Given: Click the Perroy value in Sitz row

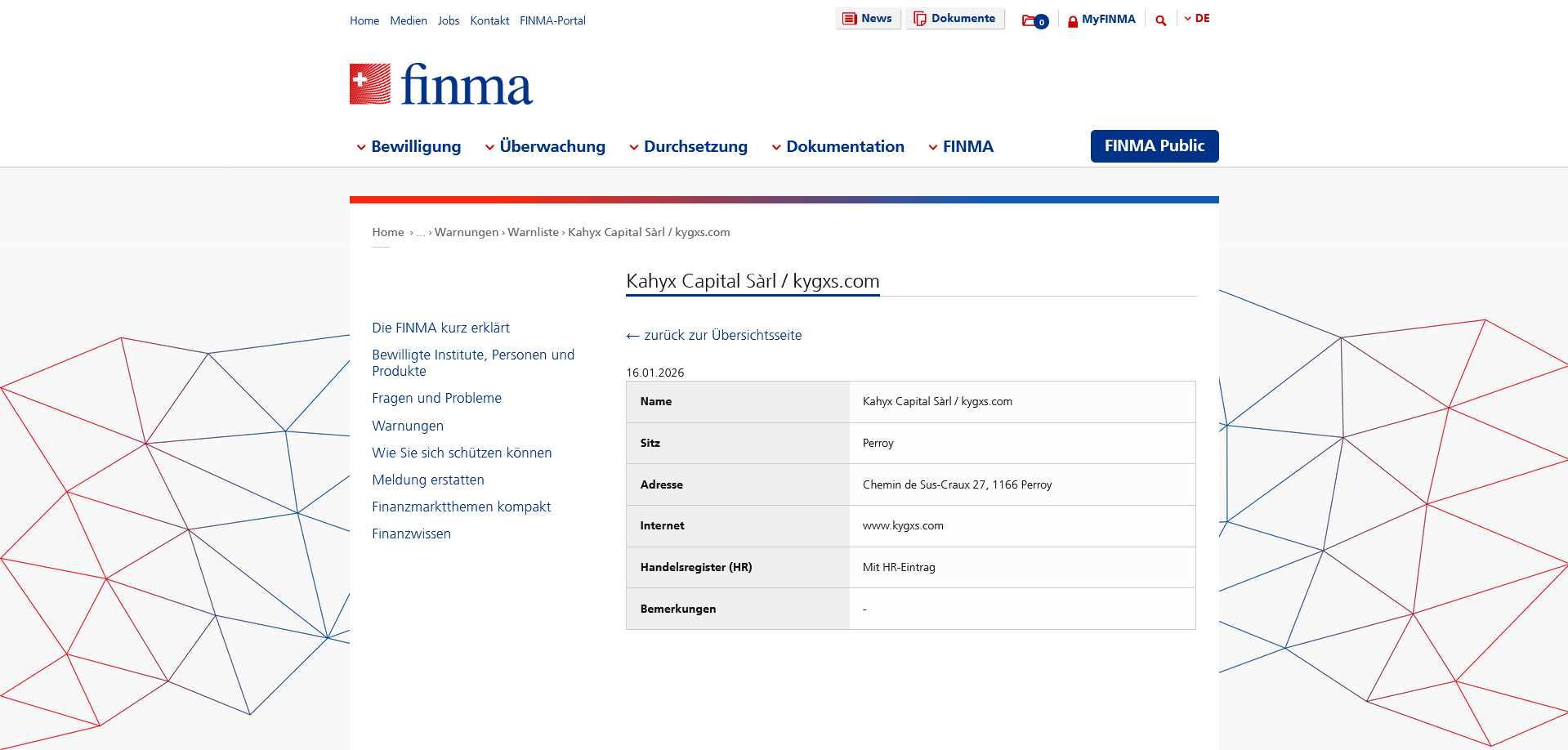Looking at the screenshot, I should click(x=878, y=444).
